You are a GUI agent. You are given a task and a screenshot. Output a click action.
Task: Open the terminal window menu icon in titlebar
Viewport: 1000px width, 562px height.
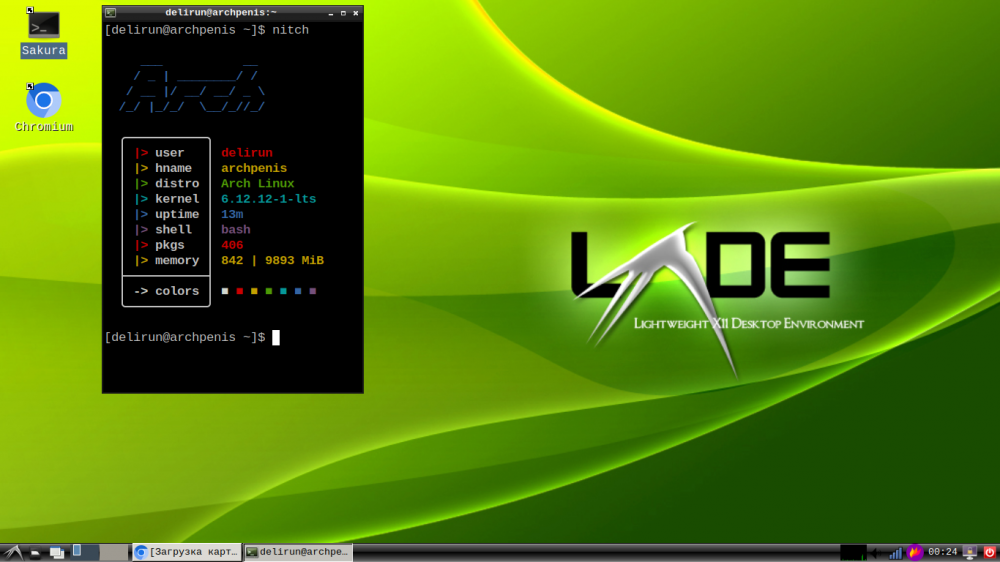click(110, 13)
